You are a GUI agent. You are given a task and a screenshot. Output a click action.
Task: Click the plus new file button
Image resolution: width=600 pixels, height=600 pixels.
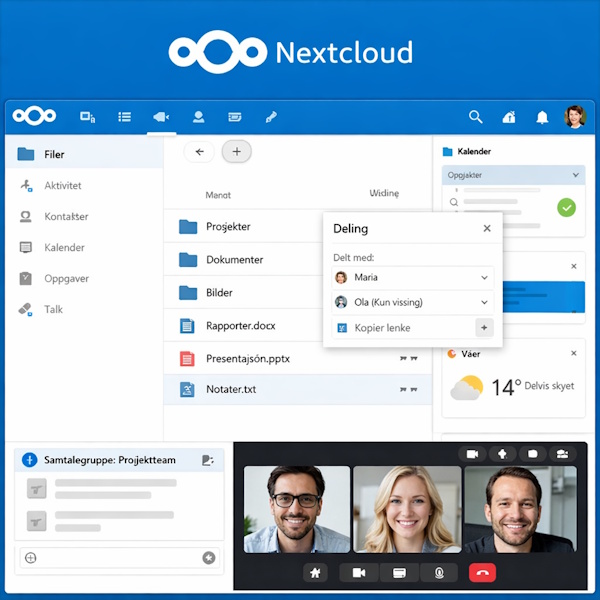coord(236,152)
